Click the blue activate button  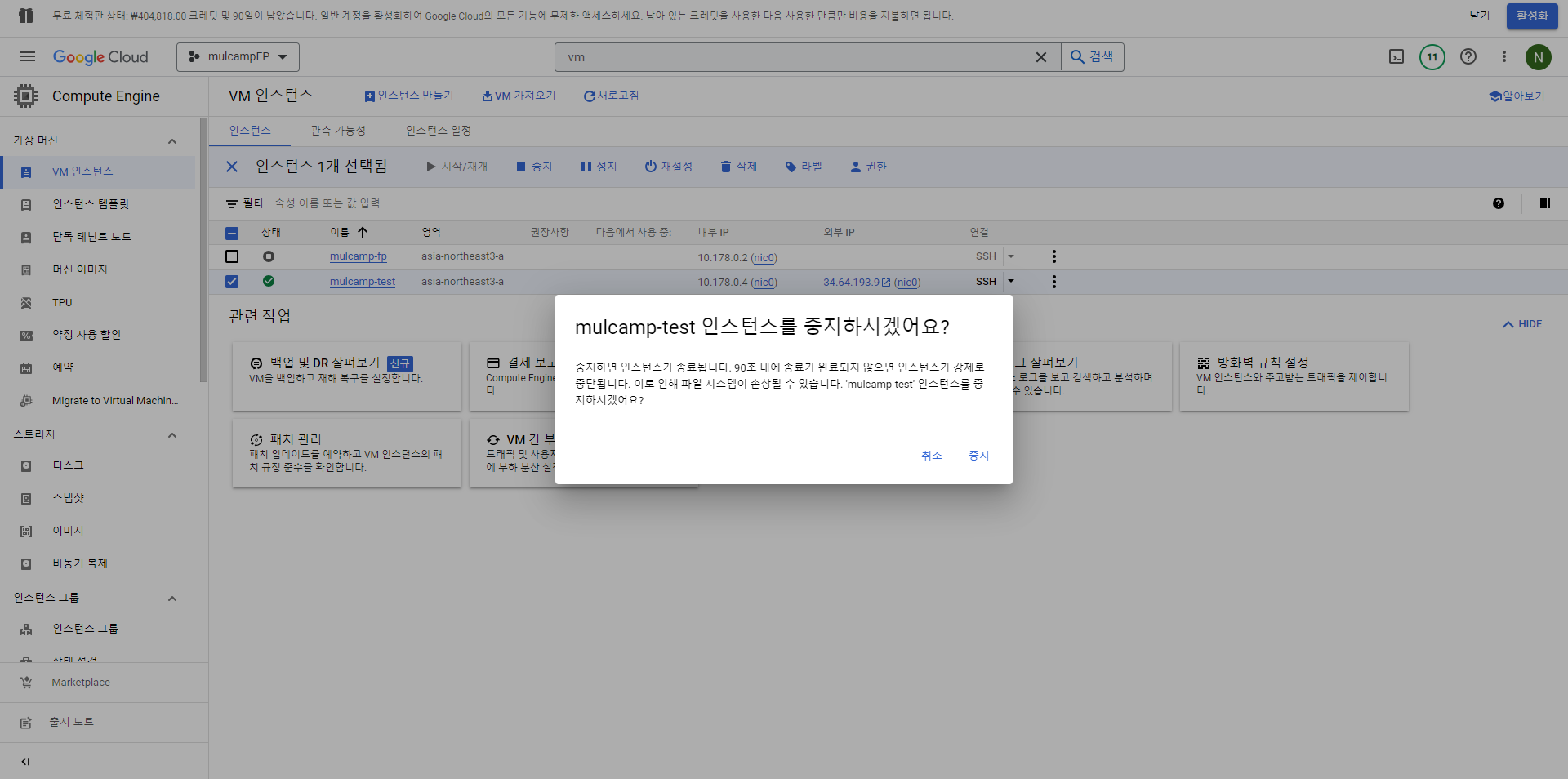click(x=1532, y=16)
